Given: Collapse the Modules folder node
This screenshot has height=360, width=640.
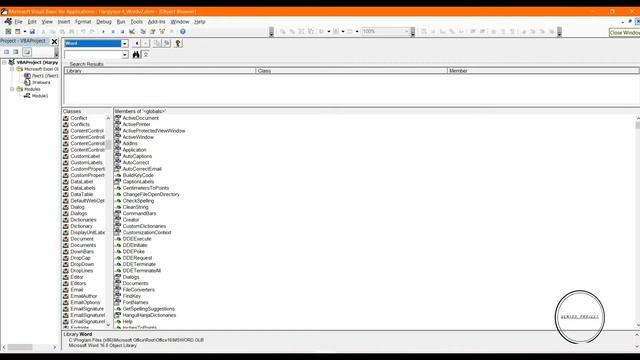Looking at the screenshot, I should pyautogui.click(x=12, y=89).
